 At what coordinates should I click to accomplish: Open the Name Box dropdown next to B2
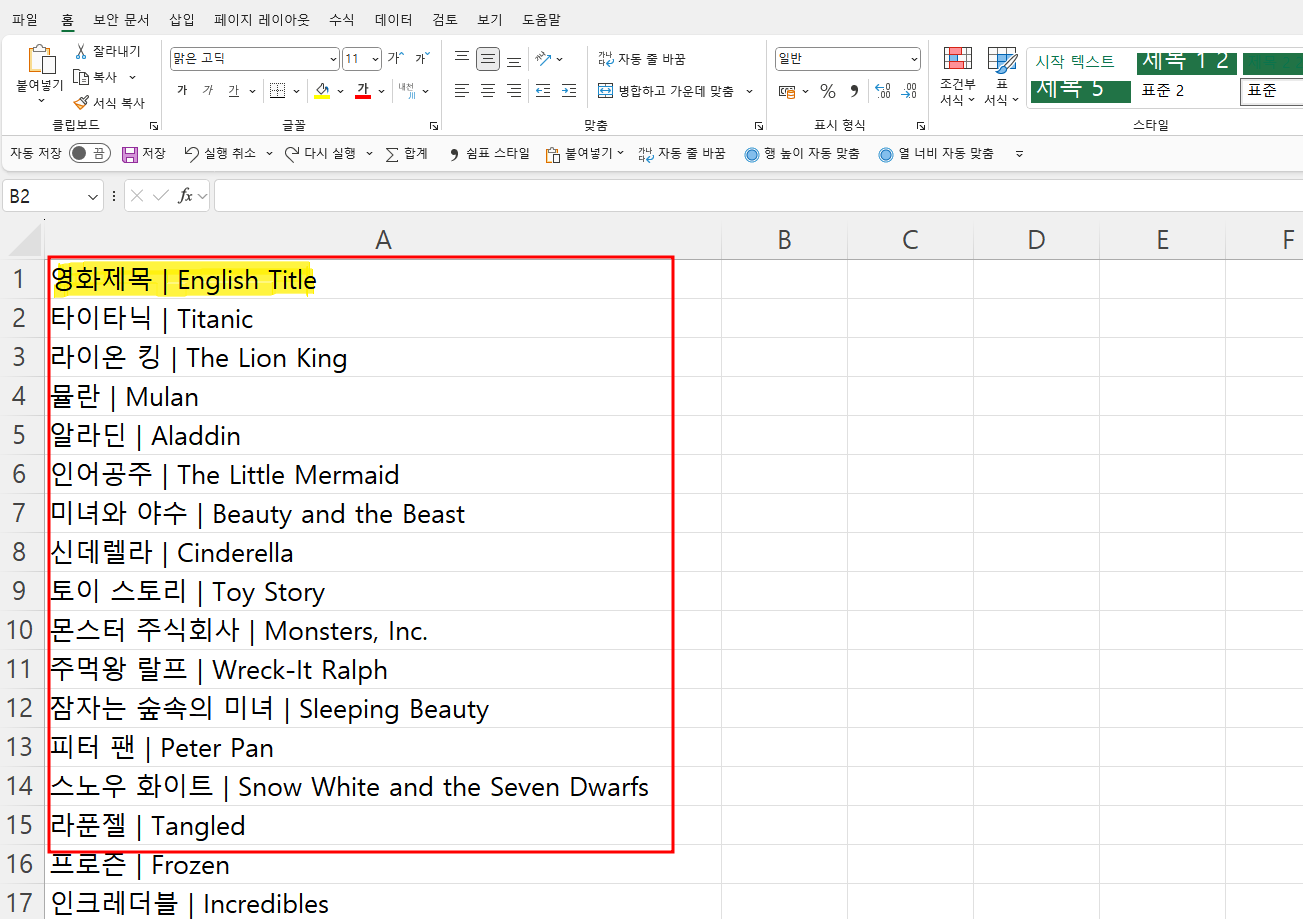(x=94, y=196)
